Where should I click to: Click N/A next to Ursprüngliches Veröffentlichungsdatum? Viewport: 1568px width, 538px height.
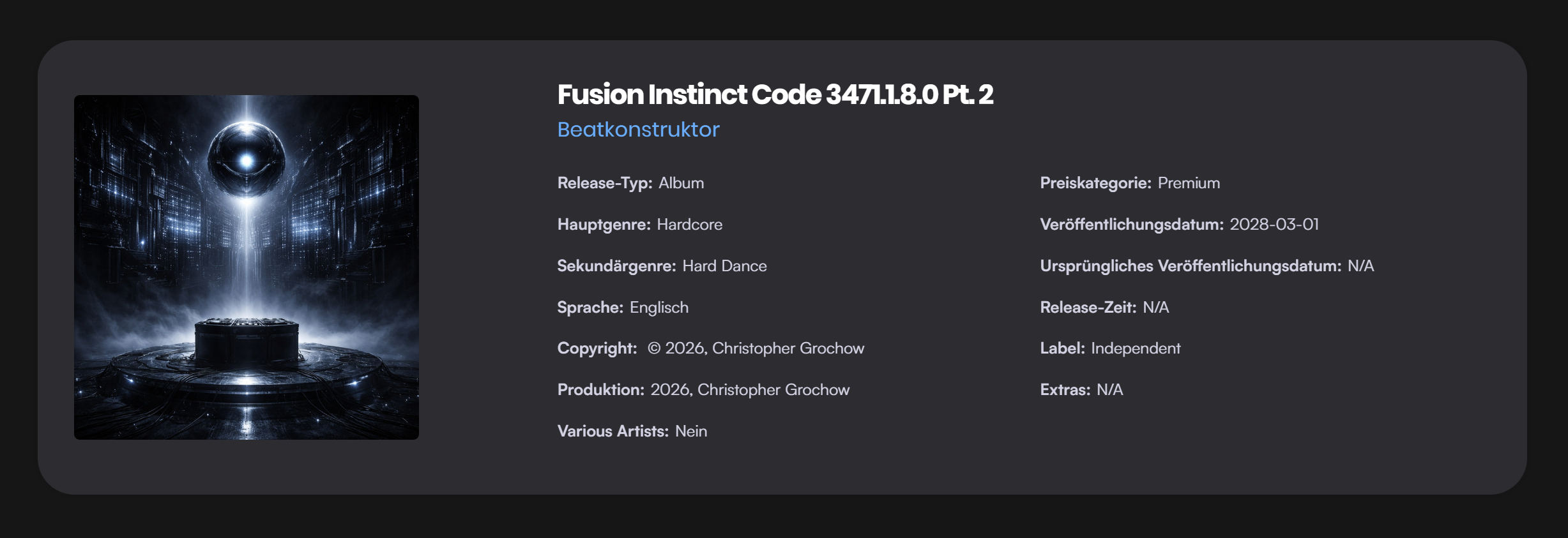point(1360,266)
